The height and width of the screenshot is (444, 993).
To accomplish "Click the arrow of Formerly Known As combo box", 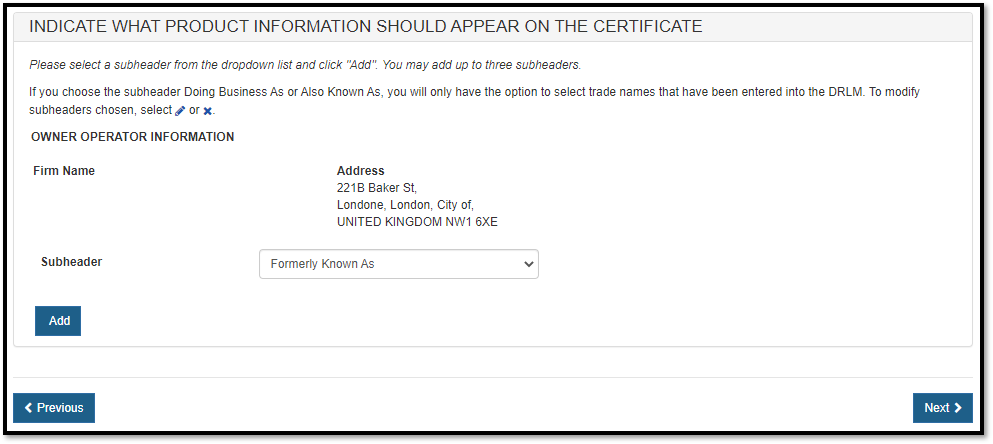I will click(x=528, y=264).
